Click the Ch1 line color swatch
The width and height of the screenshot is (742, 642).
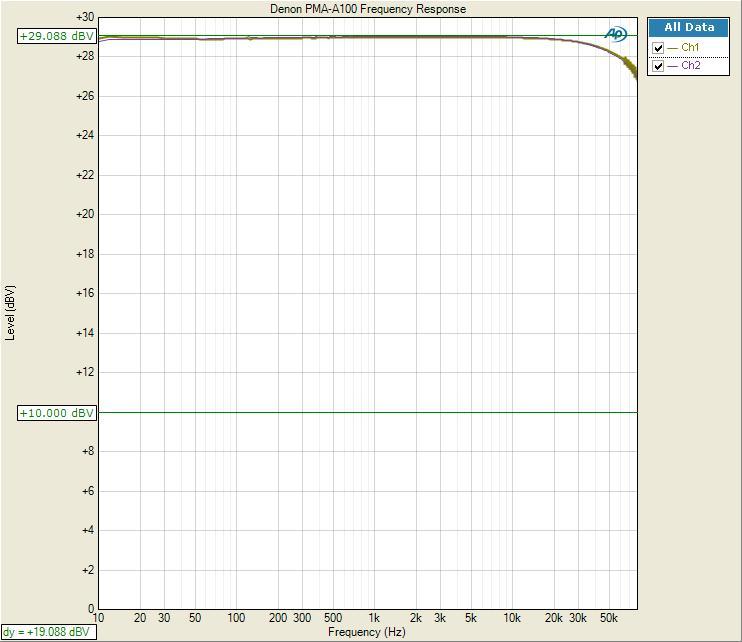point(673,48)
